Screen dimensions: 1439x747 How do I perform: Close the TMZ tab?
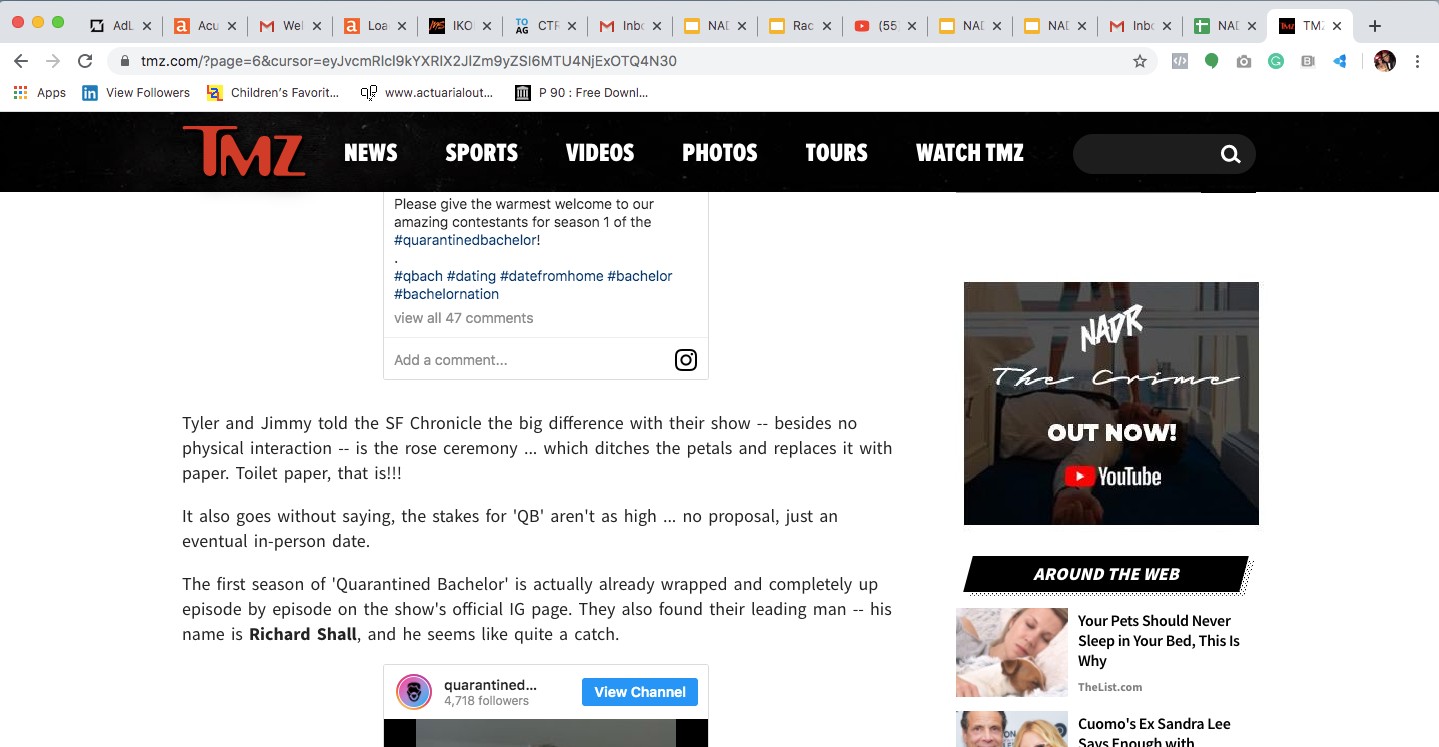point(1337,26)
